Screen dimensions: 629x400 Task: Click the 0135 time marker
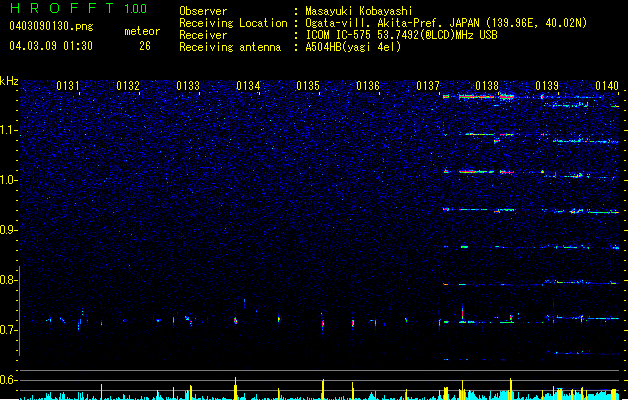click(308, 86)
